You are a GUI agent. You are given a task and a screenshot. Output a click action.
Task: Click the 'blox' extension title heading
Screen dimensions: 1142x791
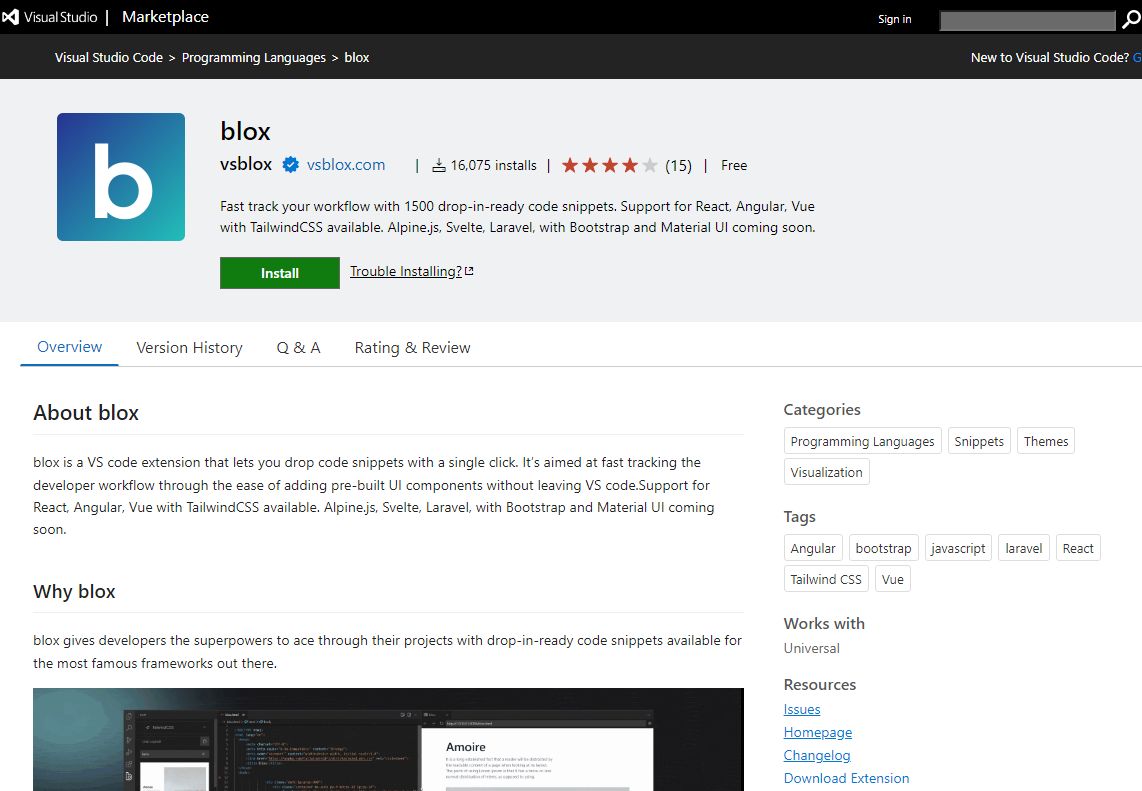tap(245, 131)
